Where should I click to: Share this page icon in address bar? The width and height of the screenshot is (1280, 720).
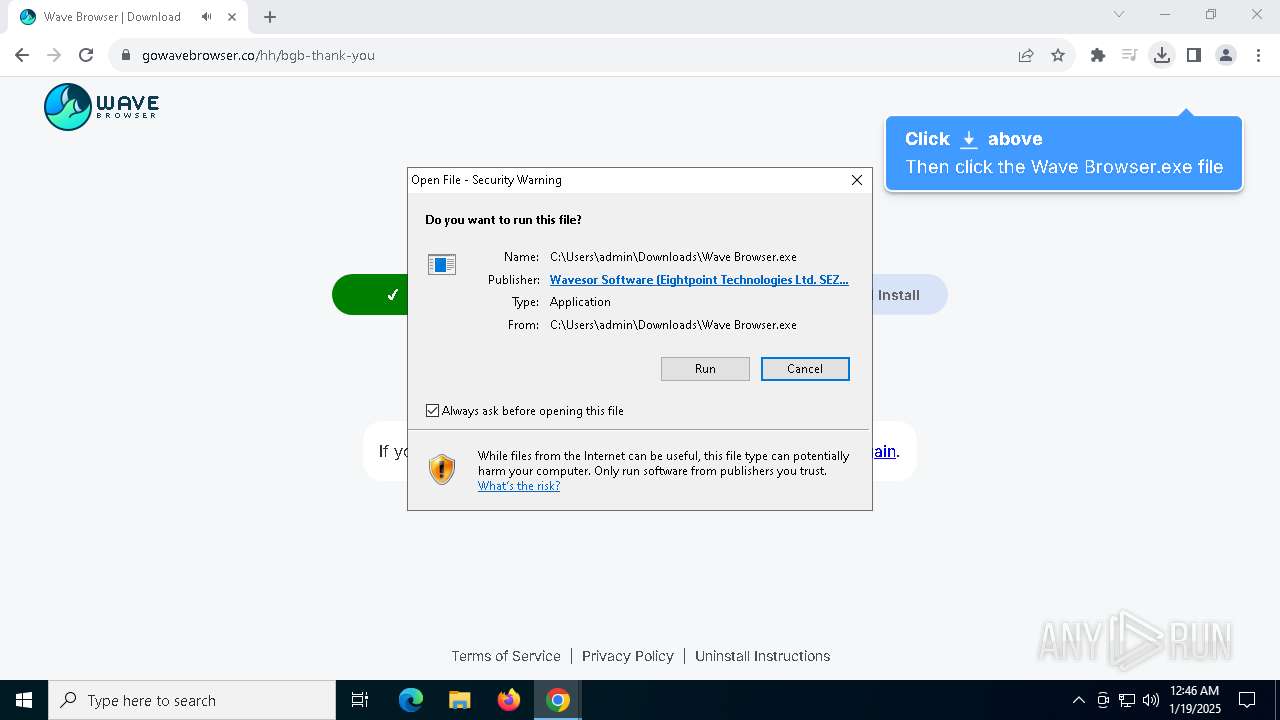pos(1026,55)
